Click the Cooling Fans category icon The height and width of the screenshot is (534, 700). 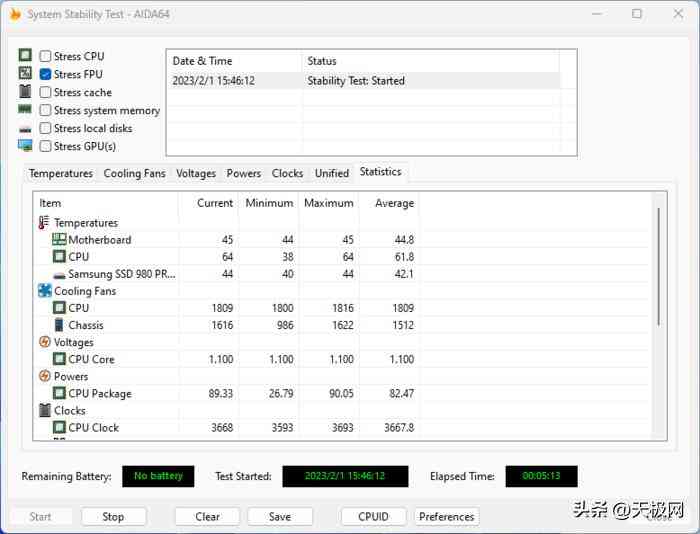[x=44, y=291]
